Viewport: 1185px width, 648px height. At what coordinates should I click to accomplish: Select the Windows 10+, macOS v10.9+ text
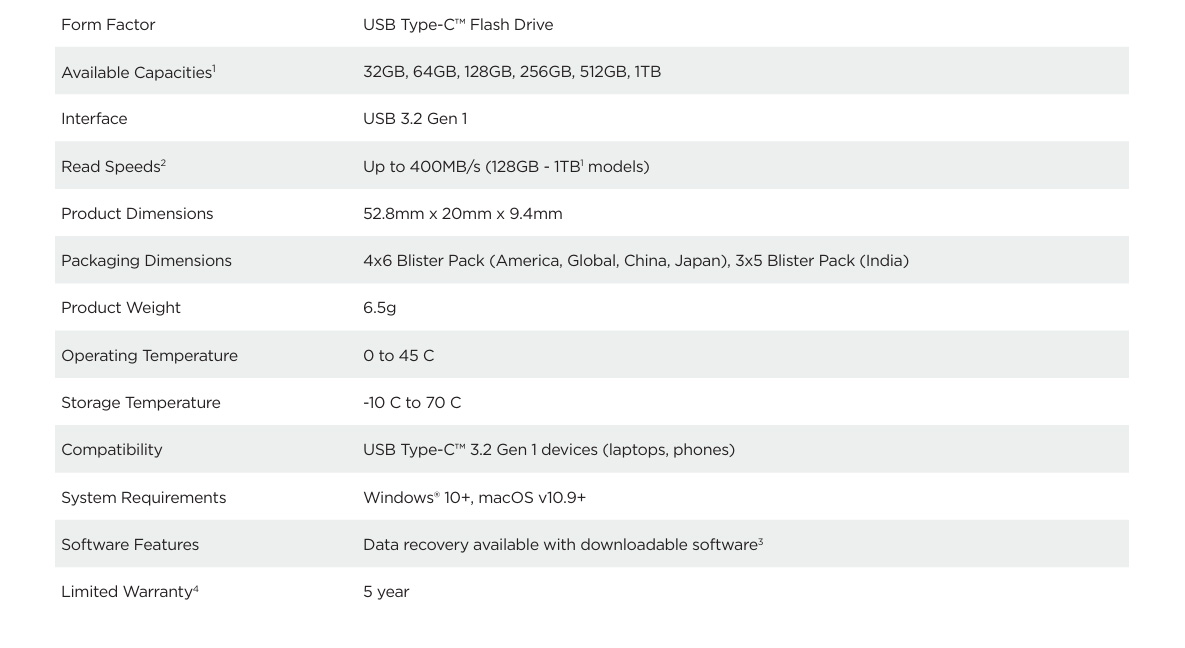[475, 498]
